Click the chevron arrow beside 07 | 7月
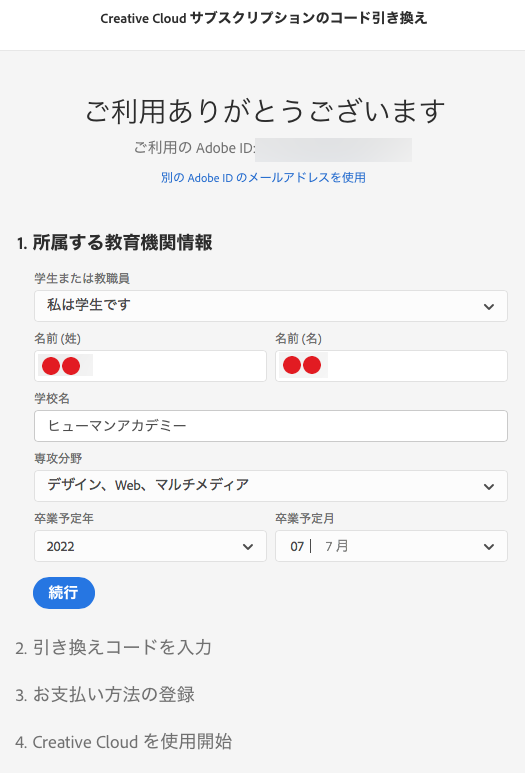525x773 pixels. [489, 547]
